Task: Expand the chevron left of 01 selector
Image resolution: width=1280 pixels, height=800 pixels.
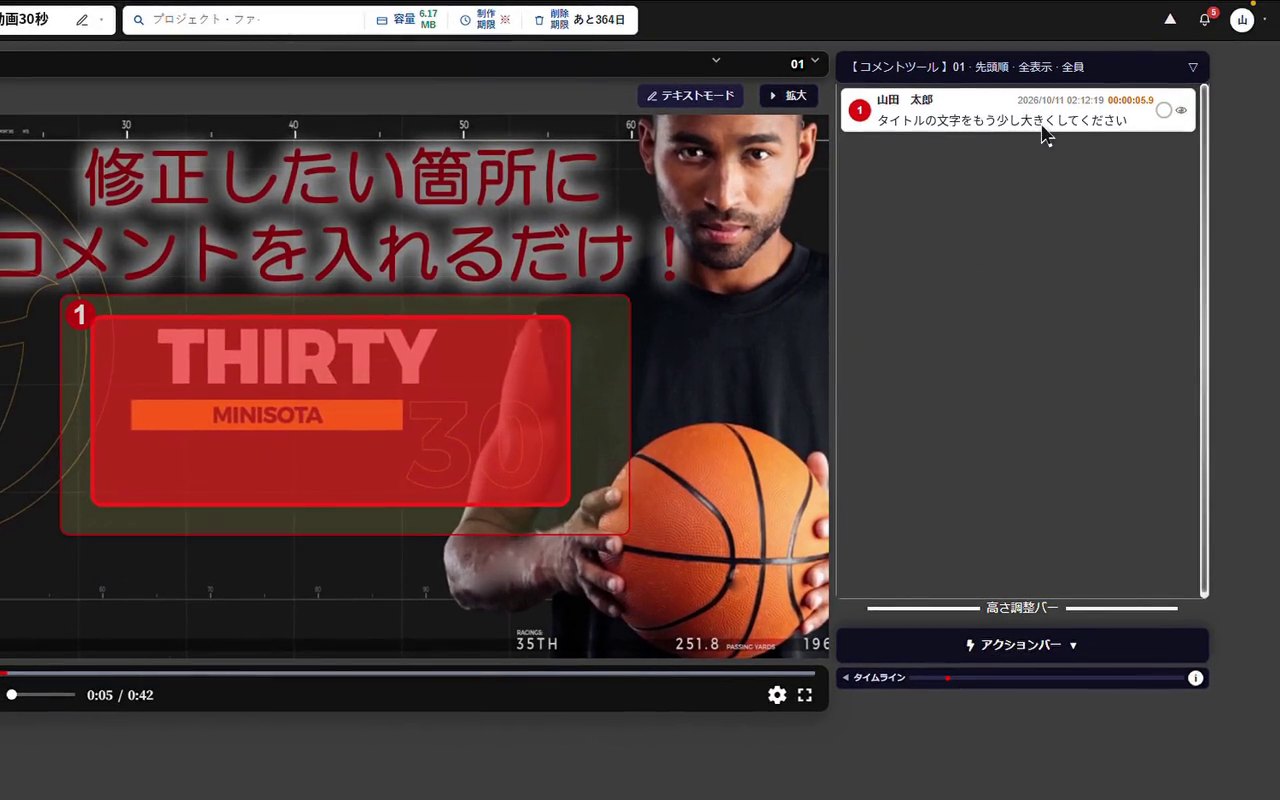Action: pyautogui.click(x=716, y=61)
